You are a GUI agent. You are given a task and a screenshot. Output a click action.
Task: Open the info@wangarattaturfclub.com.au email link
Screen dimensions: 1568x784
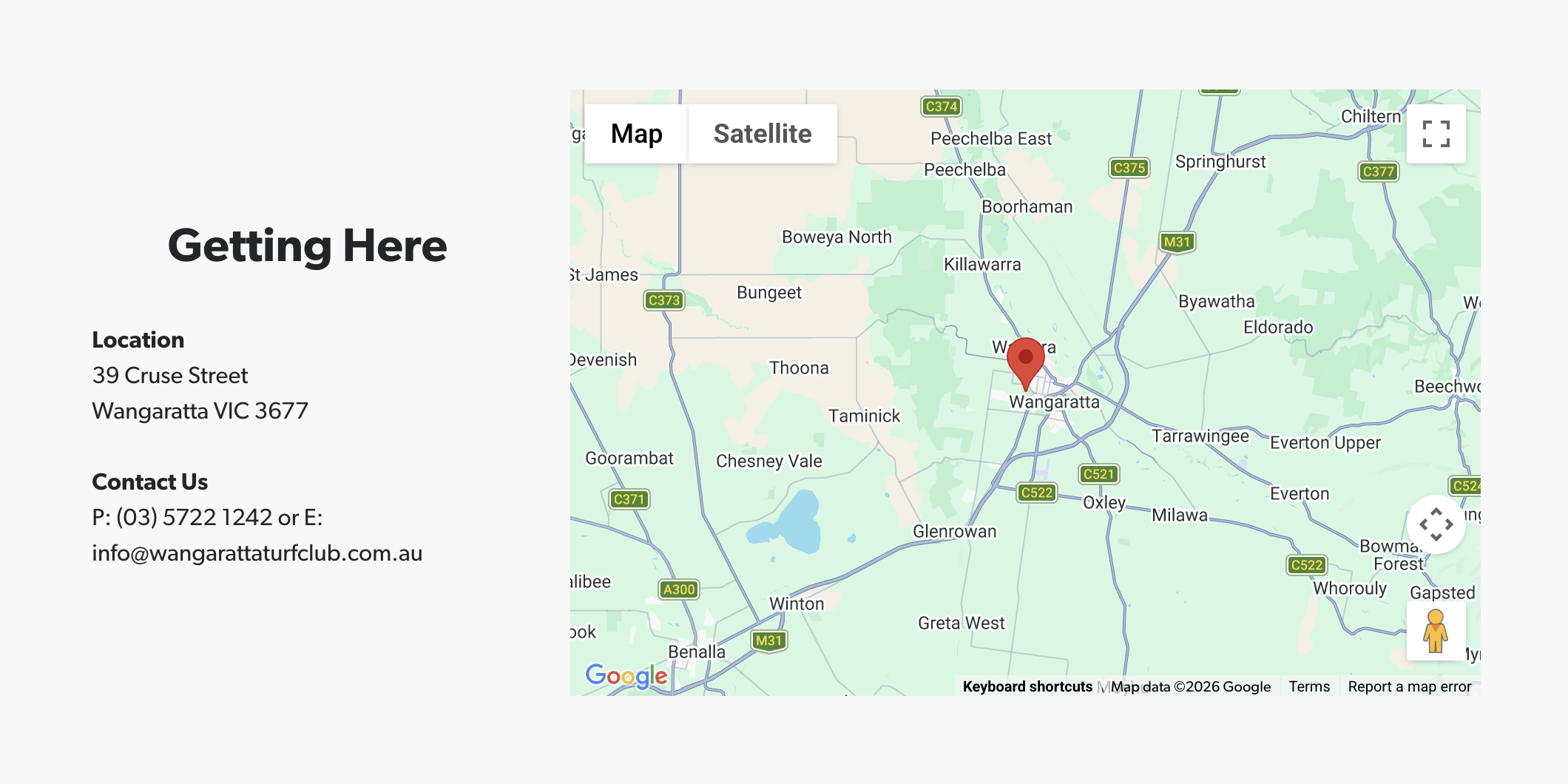257,552
